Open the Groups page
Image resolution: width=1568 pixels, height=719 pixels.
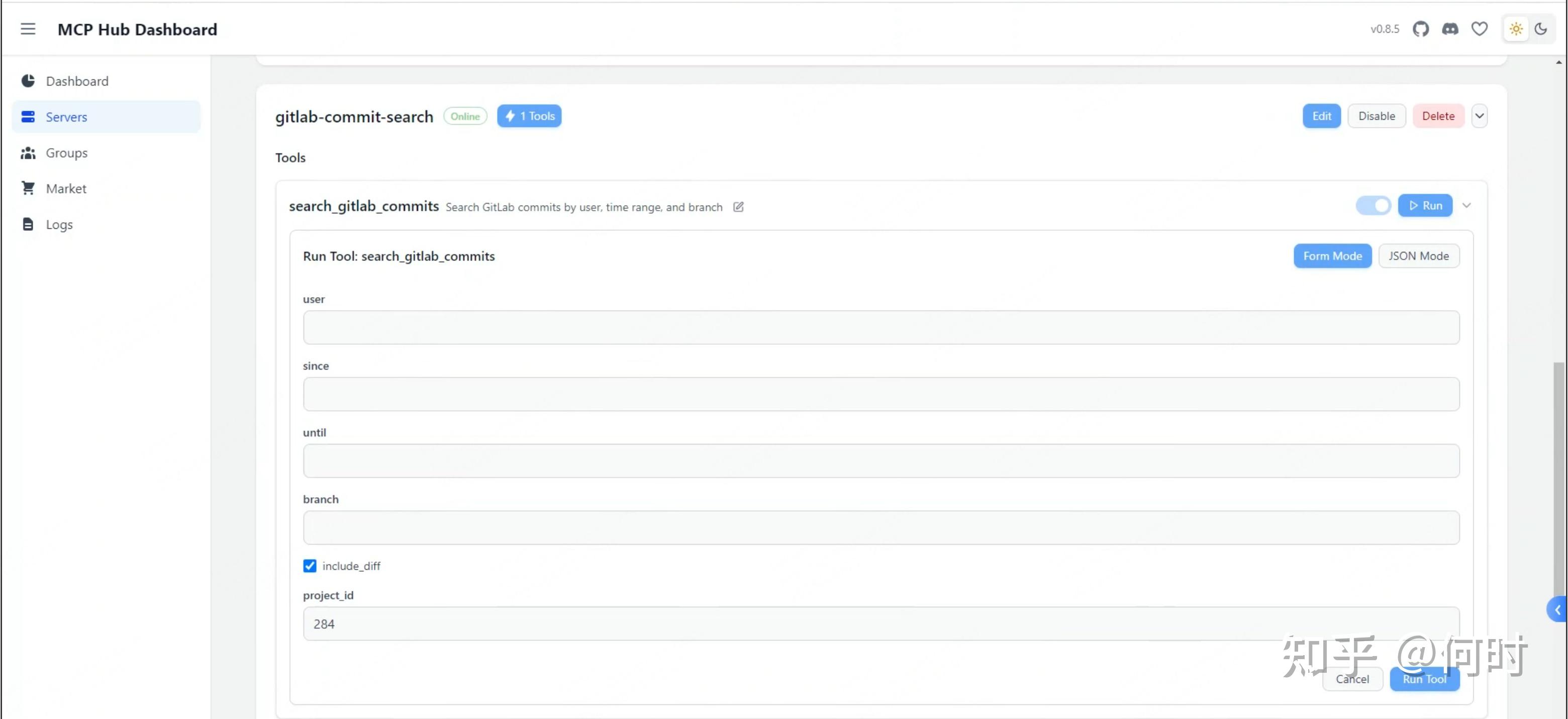click(x=106, y=153)
